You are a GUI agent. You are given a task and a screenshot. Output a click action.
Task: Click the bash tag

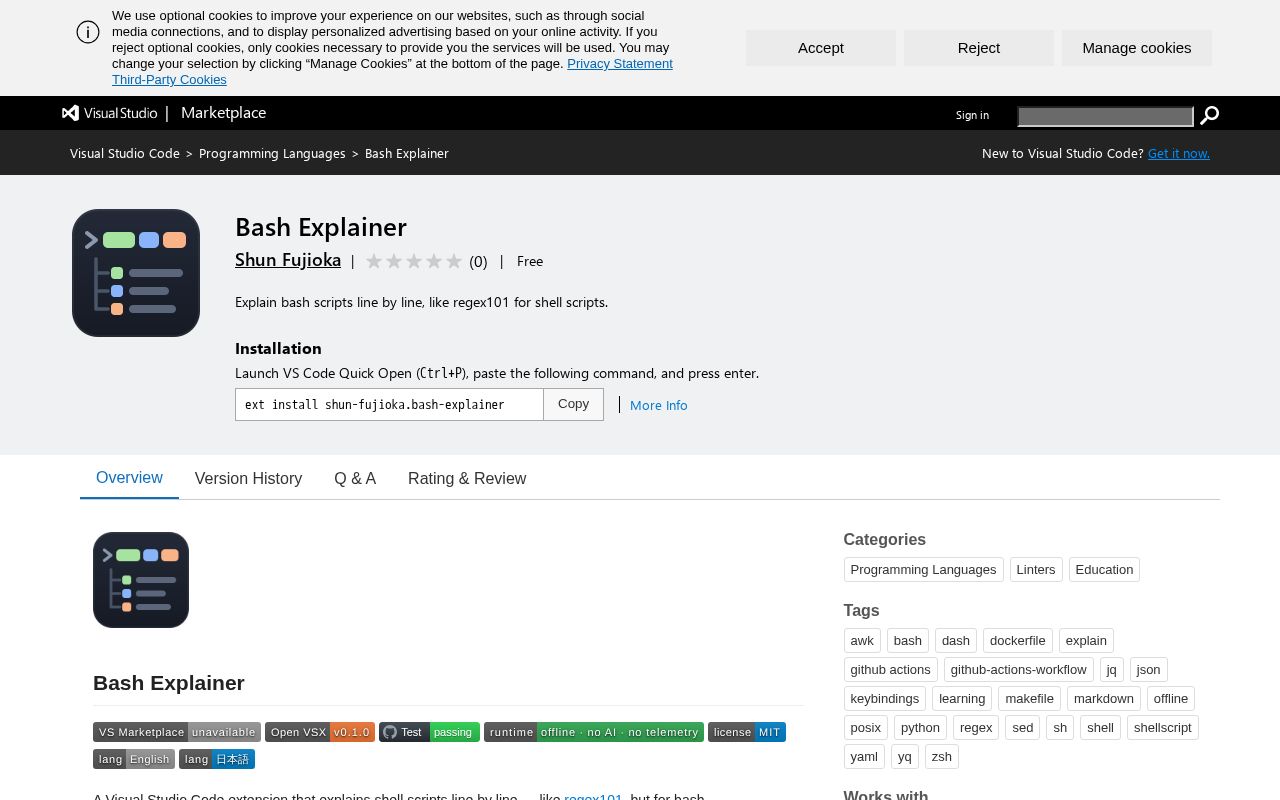coord(908,641)
